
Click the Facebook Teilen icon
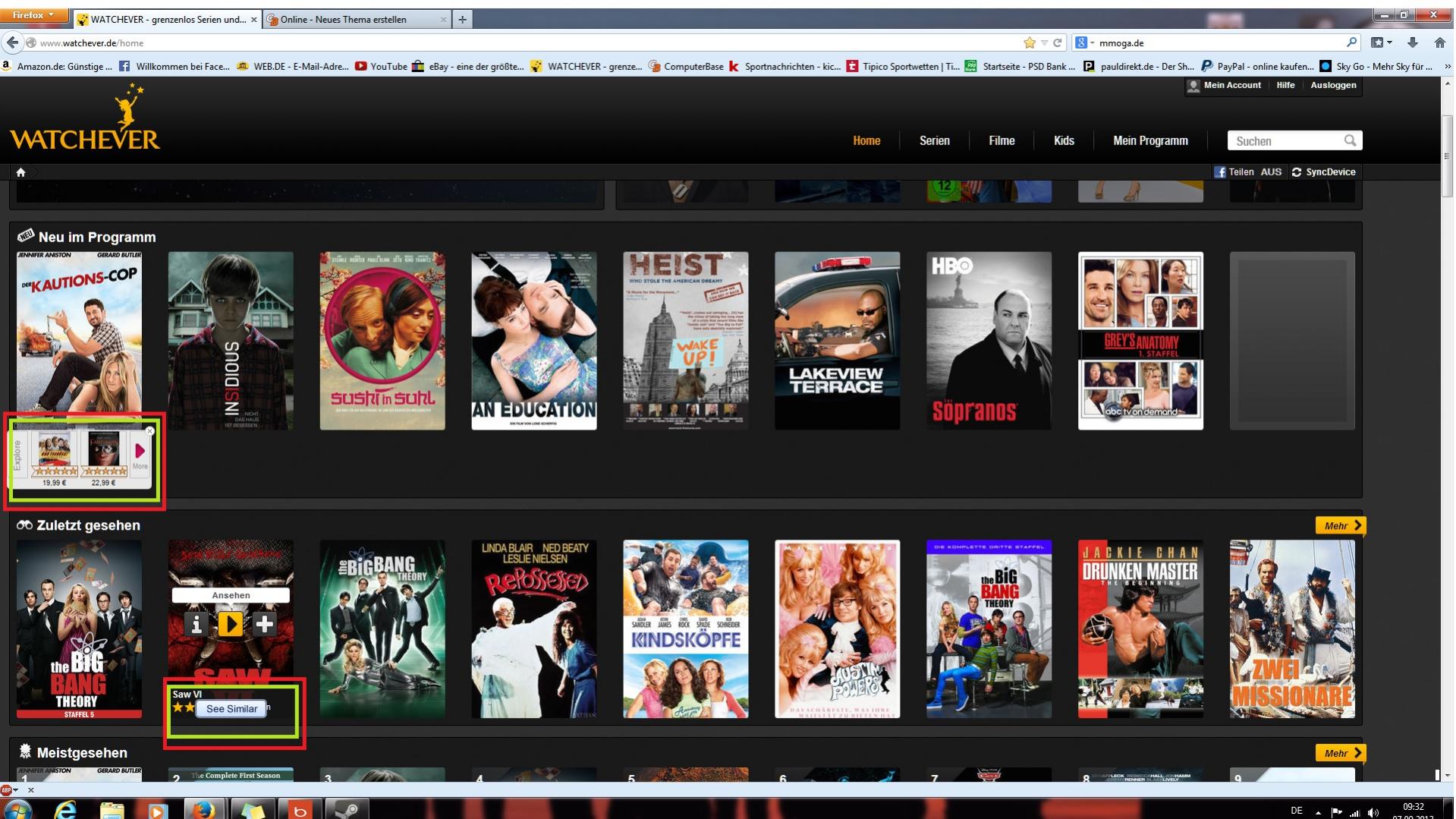point(1220,172)
